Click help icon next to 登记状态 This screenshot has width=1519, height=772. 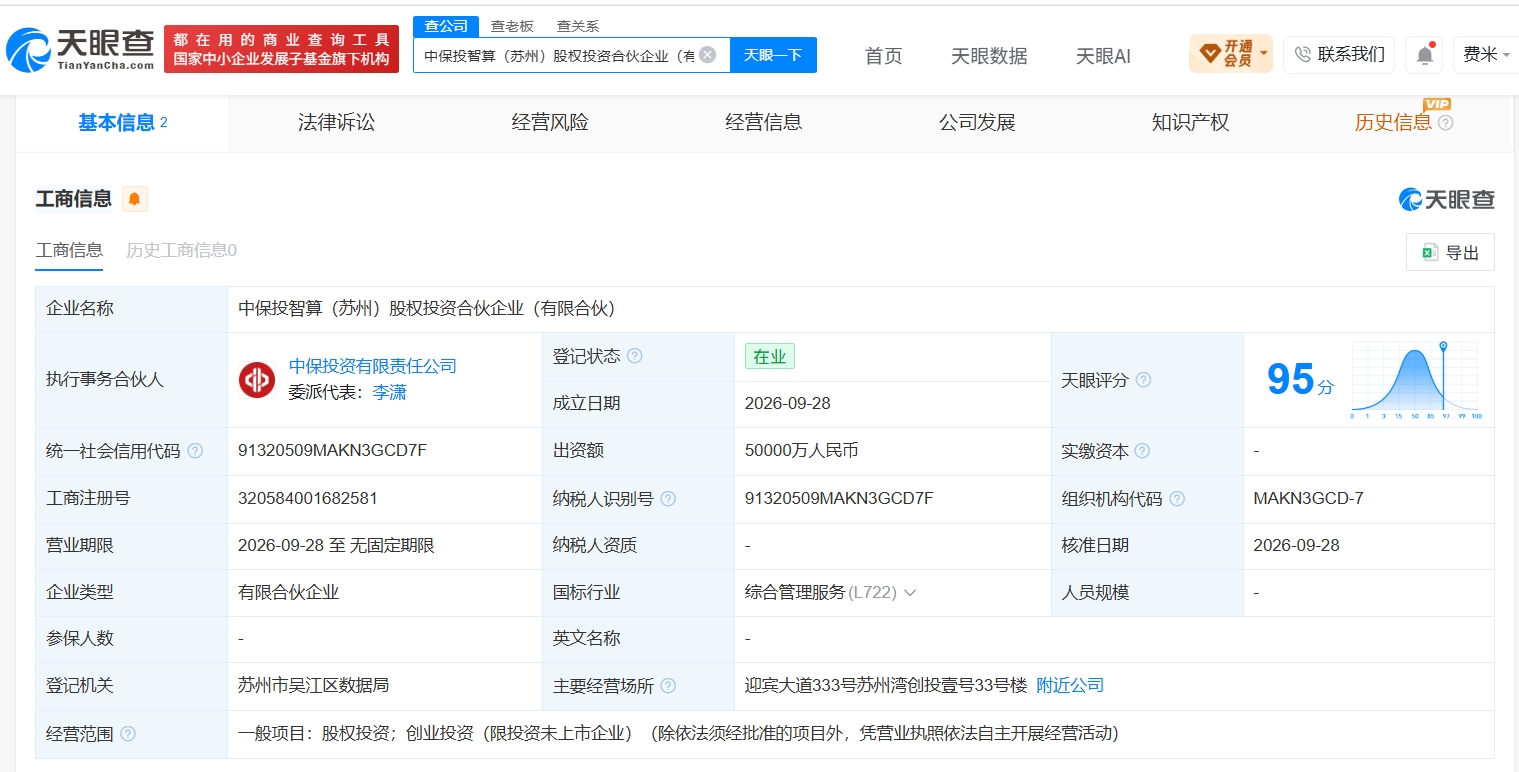pos(634,356)
